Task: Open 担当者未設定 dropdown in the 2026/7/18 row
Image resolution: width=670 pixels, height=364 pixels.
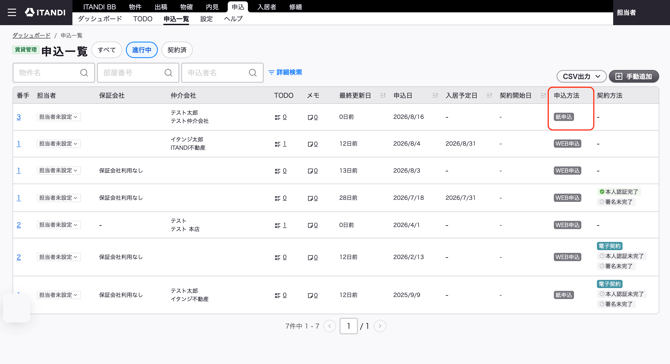Action: (59, 198)
